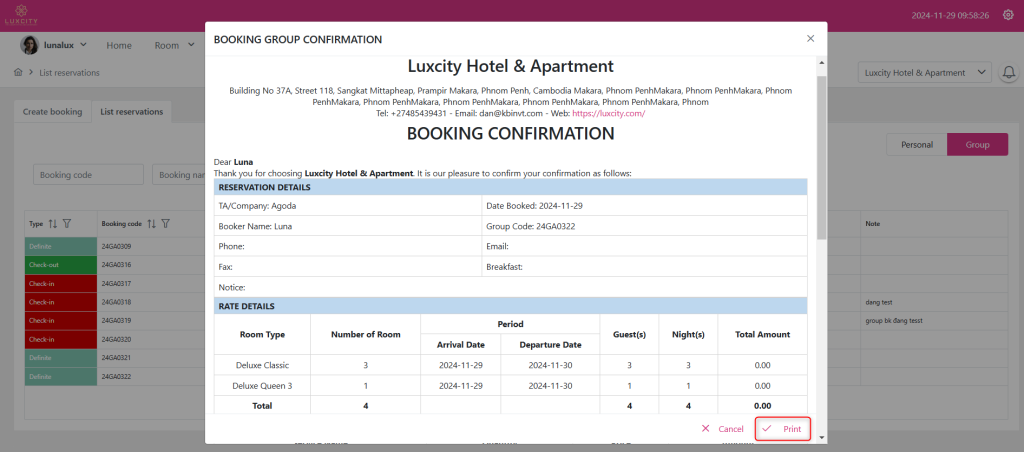Open the settings gear icon
Viewport: 1024px width, 452px height.
(1007, 15)
